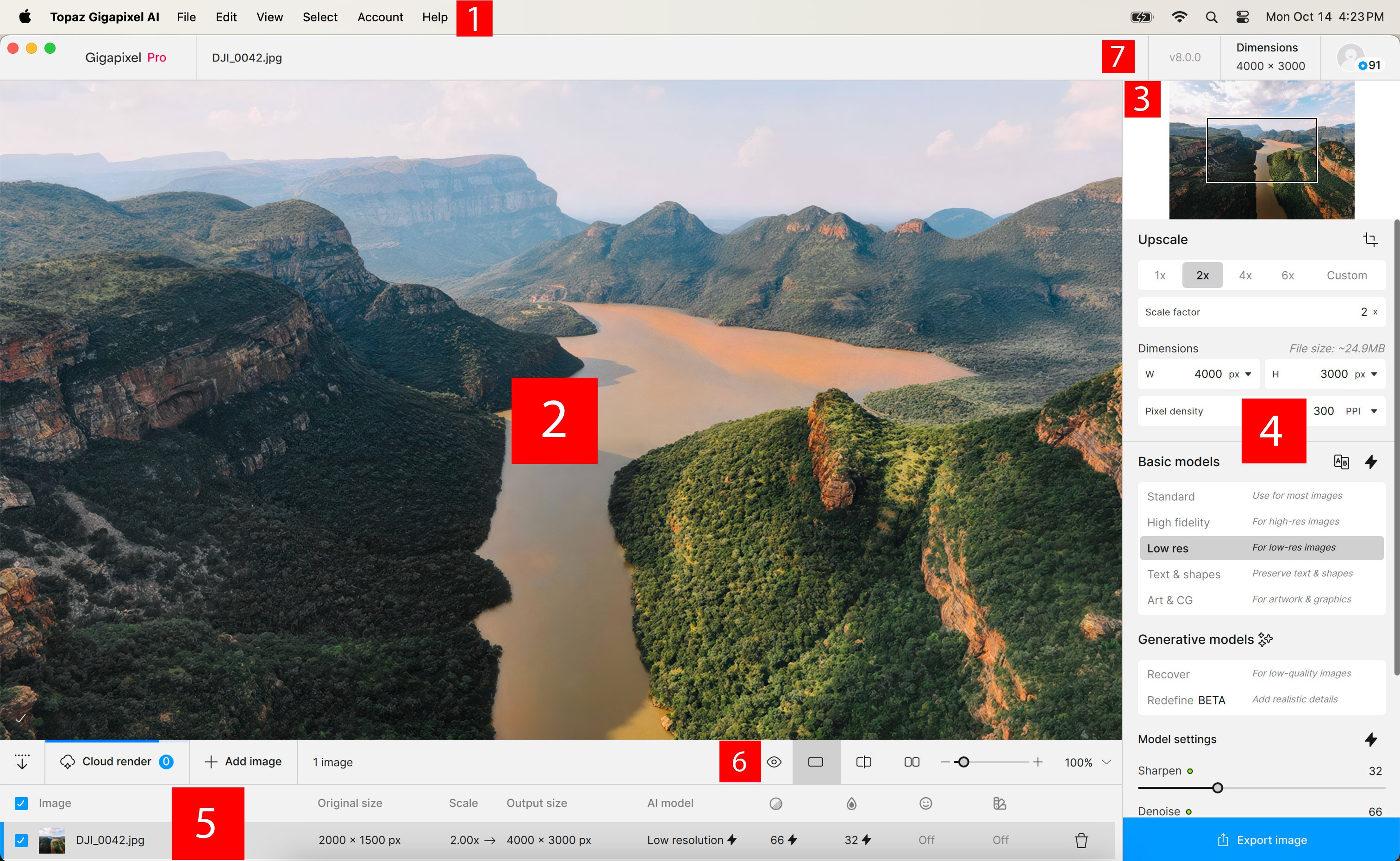Uncheck the DJI_0042.jpg row checkbox
Image resolution: width=1400 pixels, height=861 pixels.
(x=21, y=840)
